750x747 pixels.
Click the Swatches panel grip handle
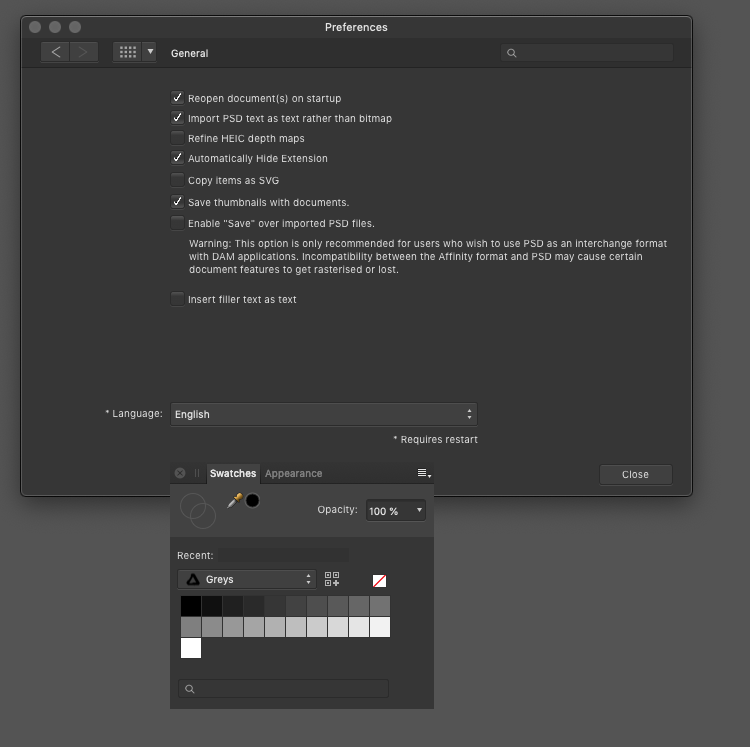[x=197, y=473]
